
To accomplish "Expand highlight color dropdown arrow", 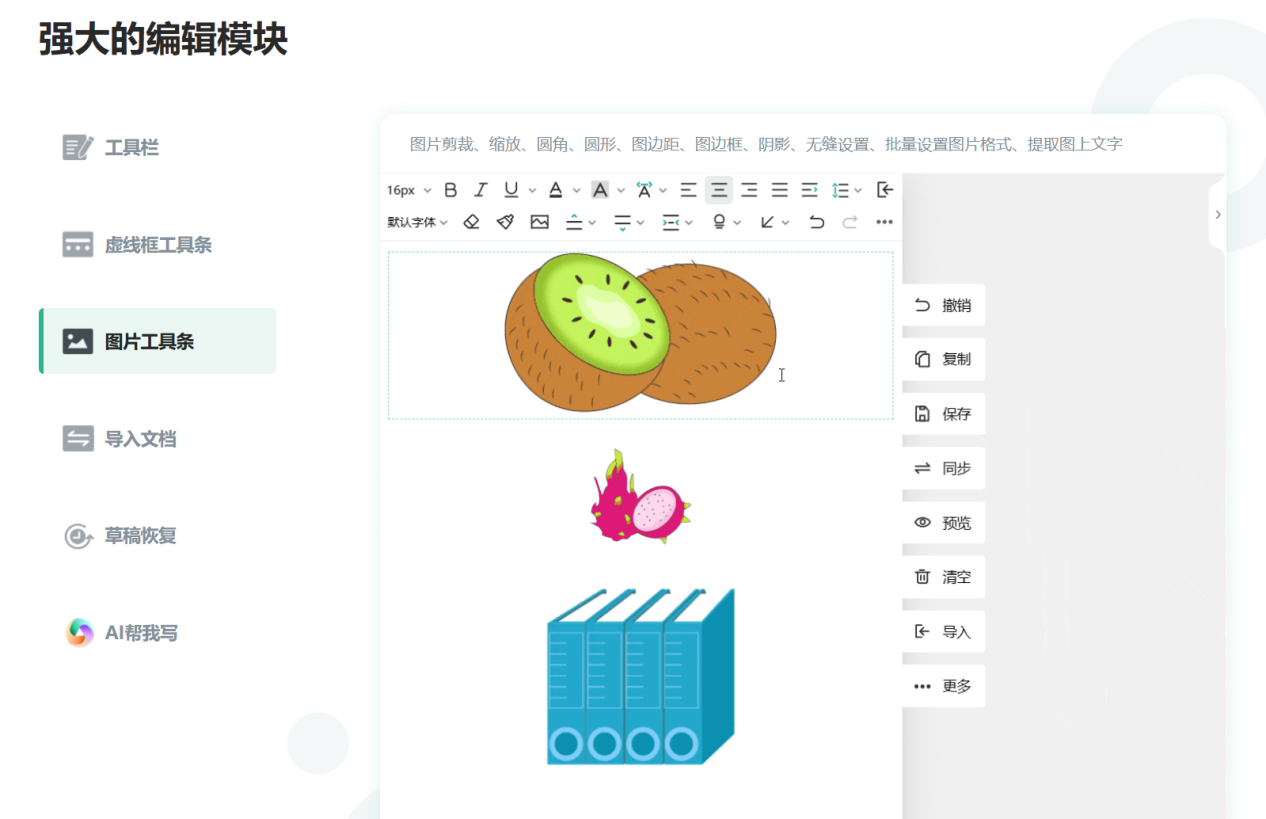I will click(x=621, y=190).
